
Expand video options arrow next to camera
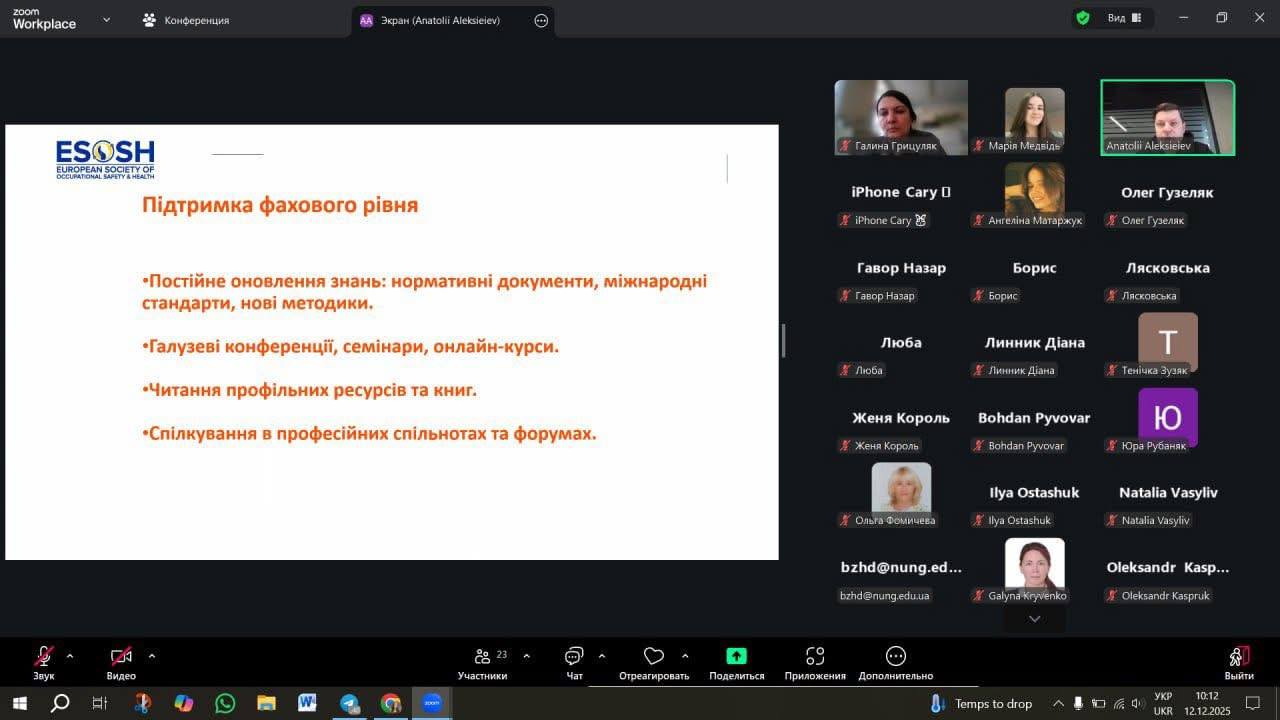point(152,656)
